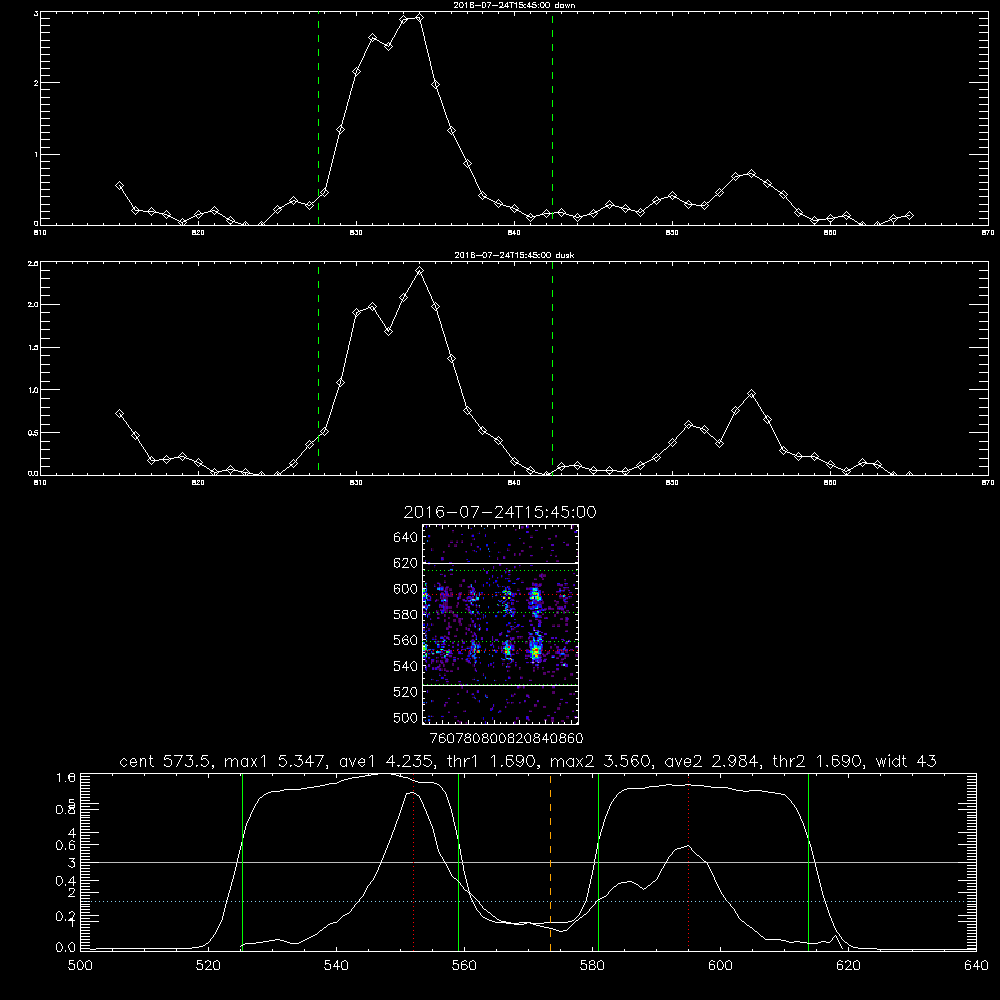Click the highest diamond marker in the dusk plot

[419, 271]
